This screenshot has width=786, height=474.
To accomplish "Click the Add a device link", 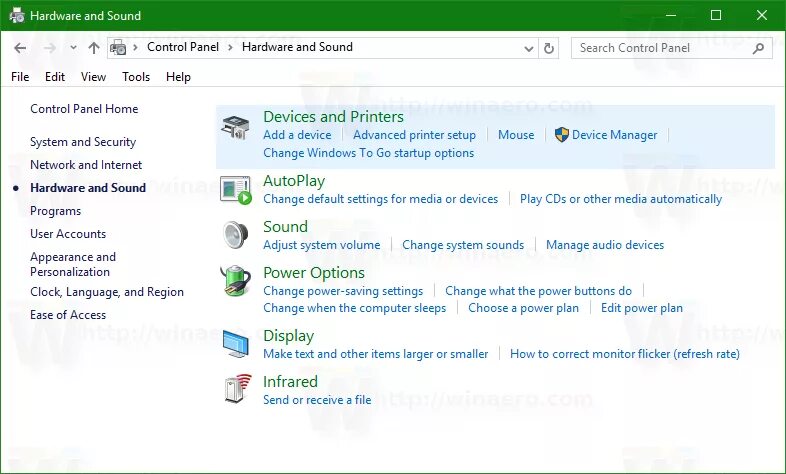I will [x=297, y=135].
